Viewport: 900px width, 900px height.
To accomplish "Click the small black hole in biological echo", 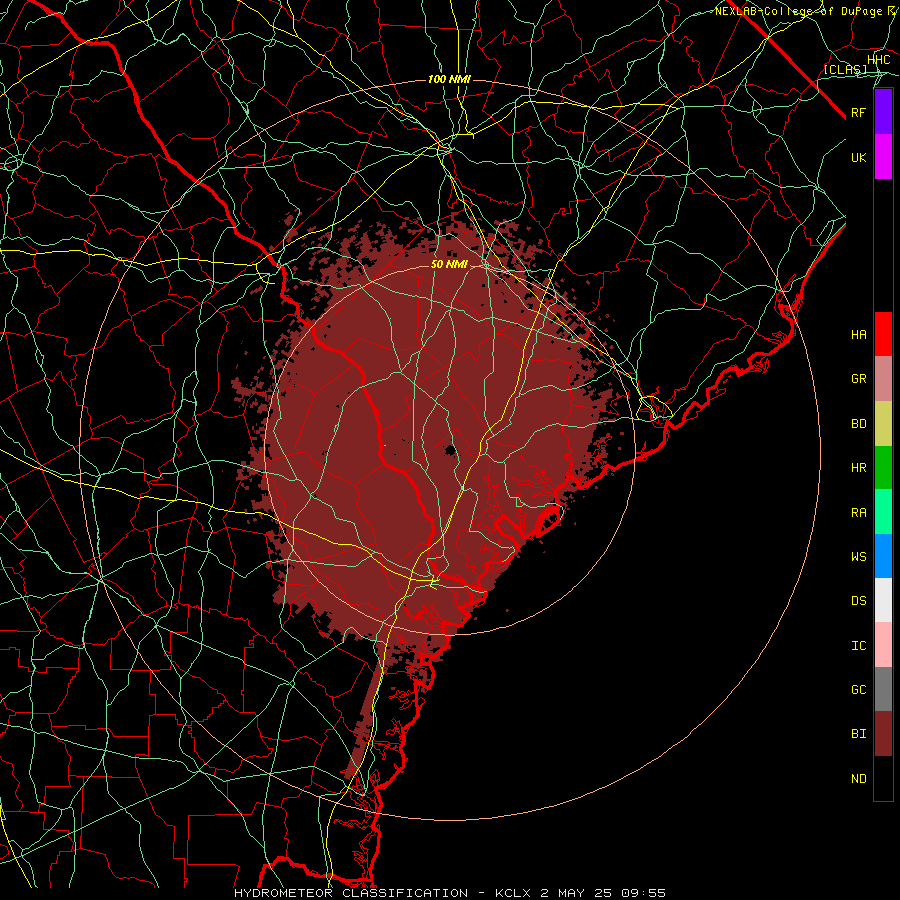I will point(451,450).
